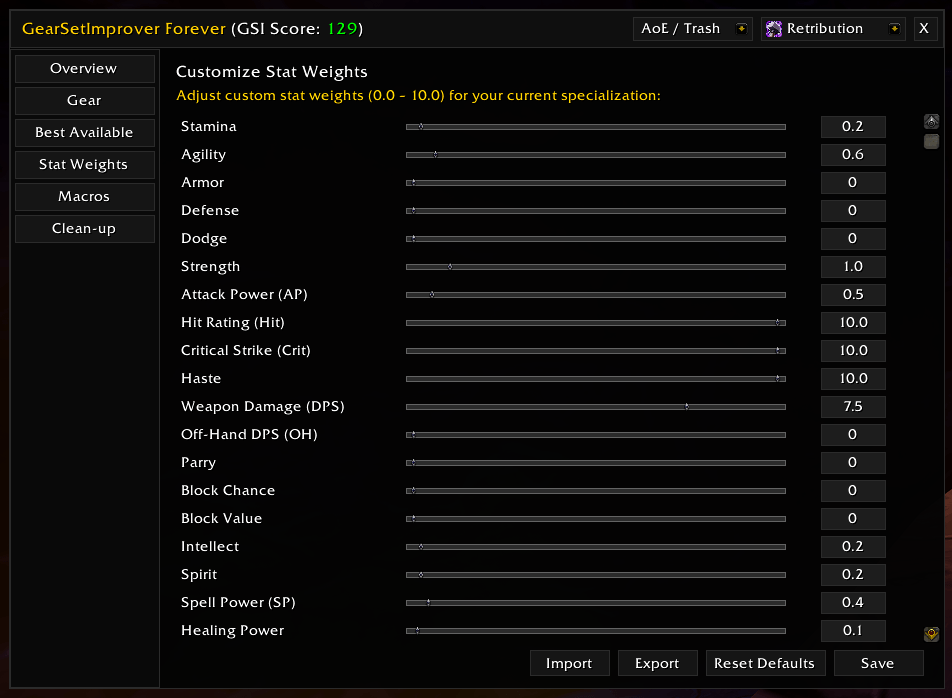Image resolution: width=952 pixels, height=698 pixels.
Task: Switch to the Clean-up tab
Action: pyautogui.click(x=84, y=229)
